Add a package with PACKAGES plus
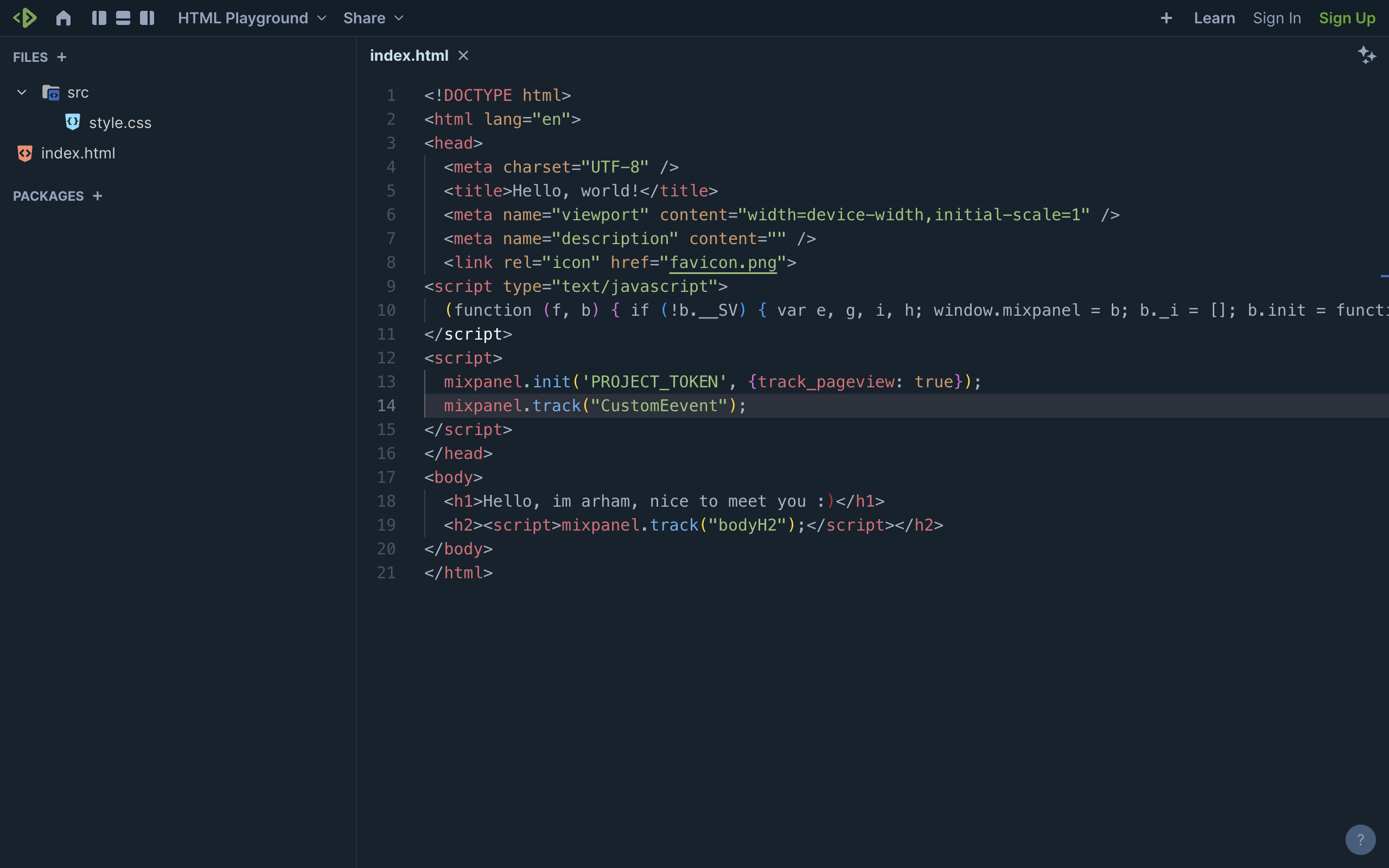The height and width of the screenshot is (868, 1389). point(98,196)
